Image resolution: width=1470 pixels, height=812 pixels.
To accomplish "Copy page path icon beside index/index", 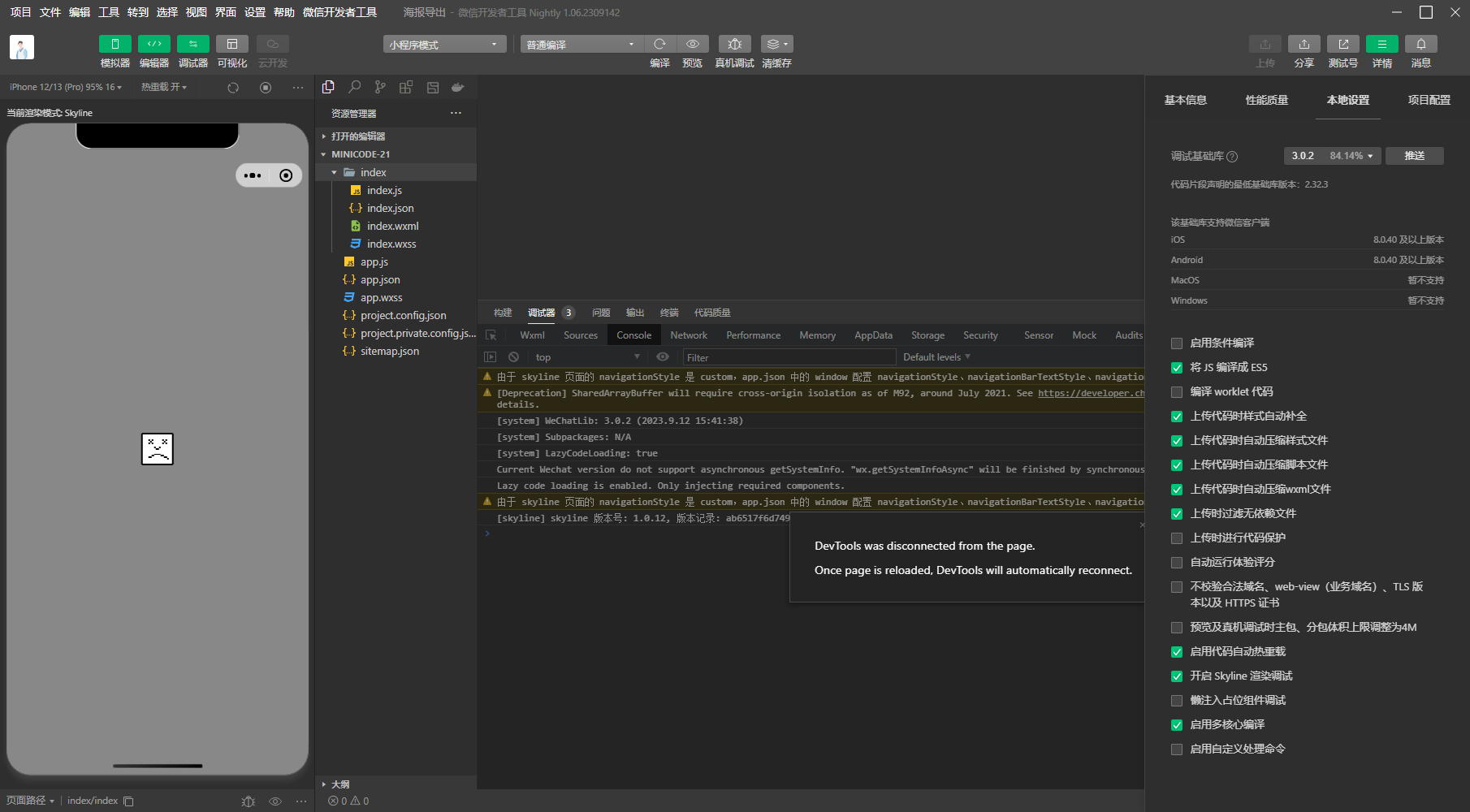I will tap(128, 801).
